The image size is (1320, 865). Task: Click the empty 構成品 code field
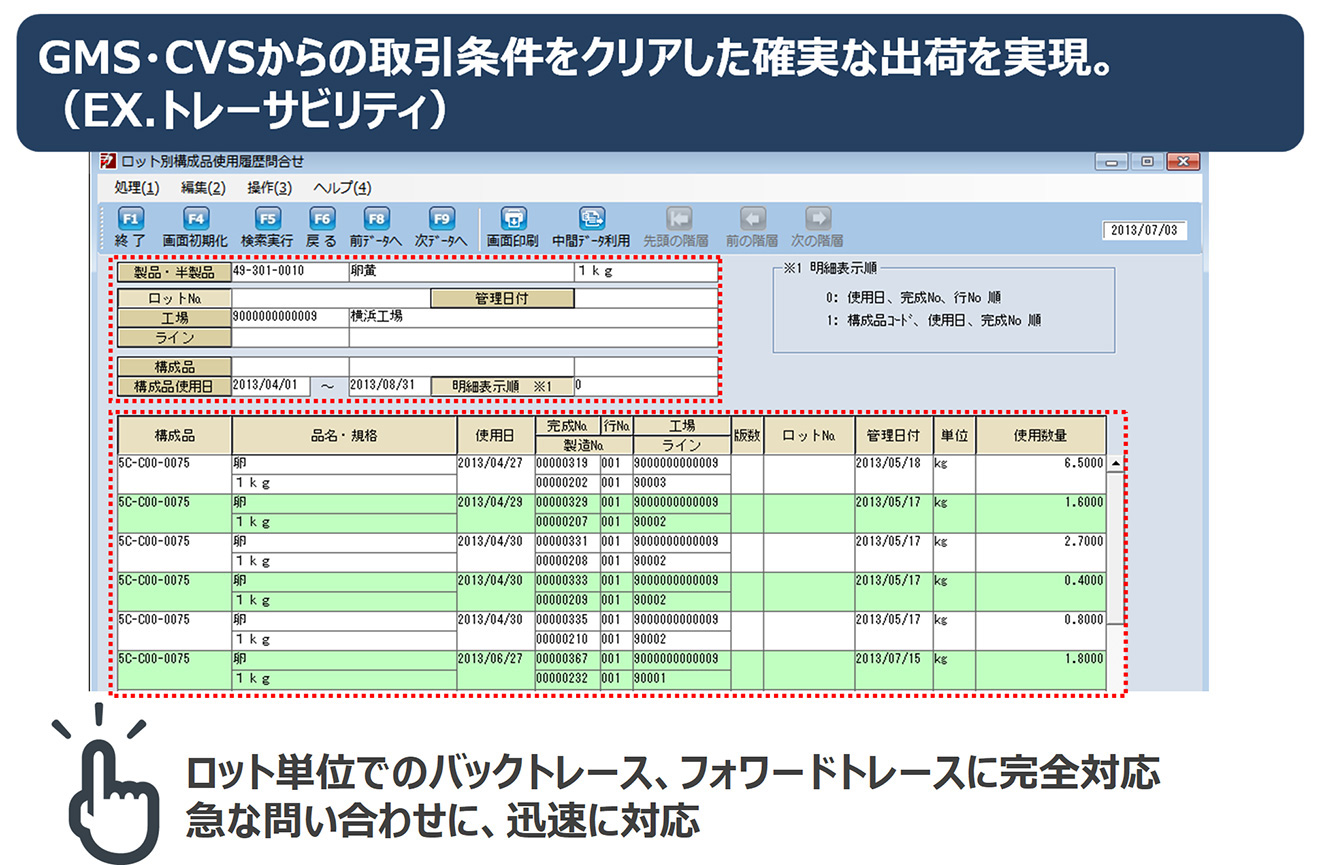[290, 367]
